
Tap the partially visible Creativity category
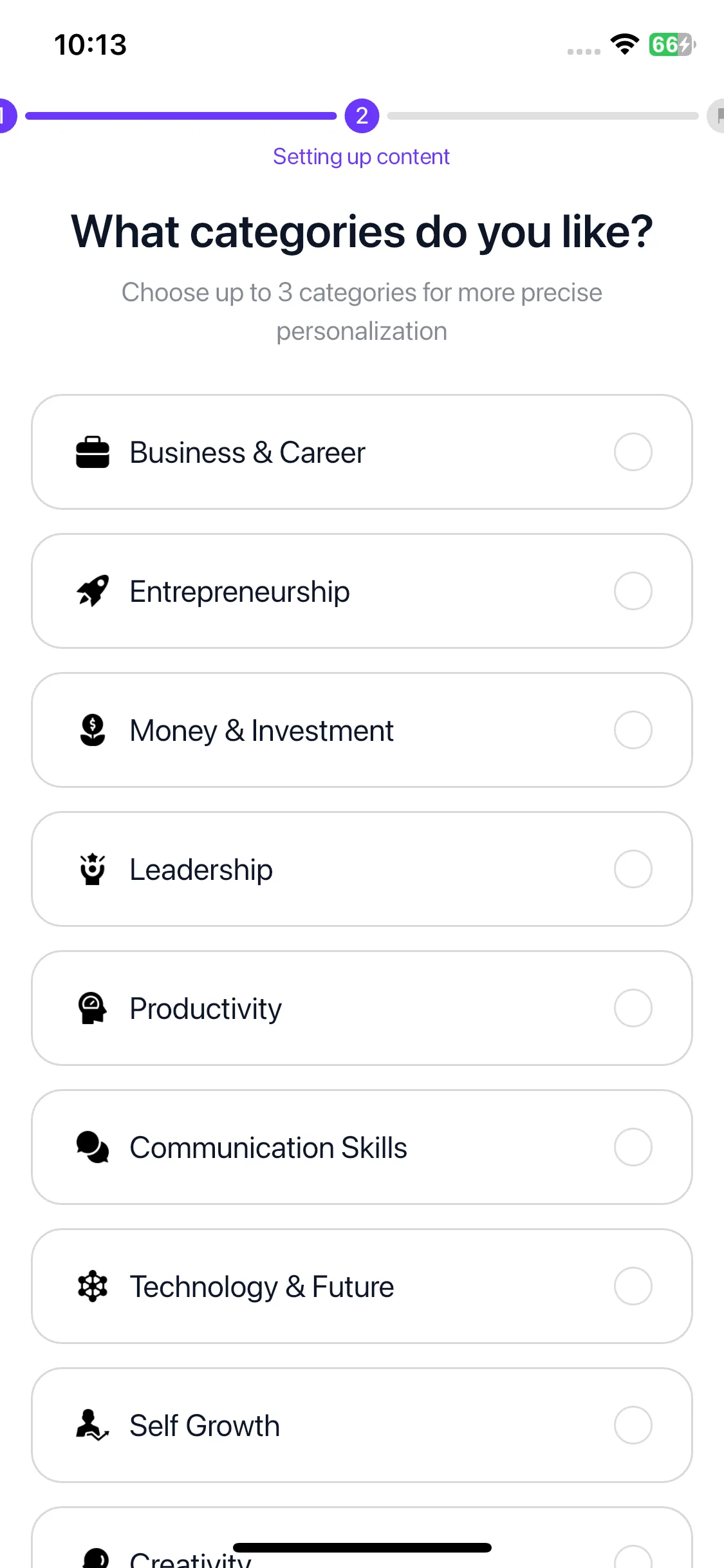(x=362, y=1537)
